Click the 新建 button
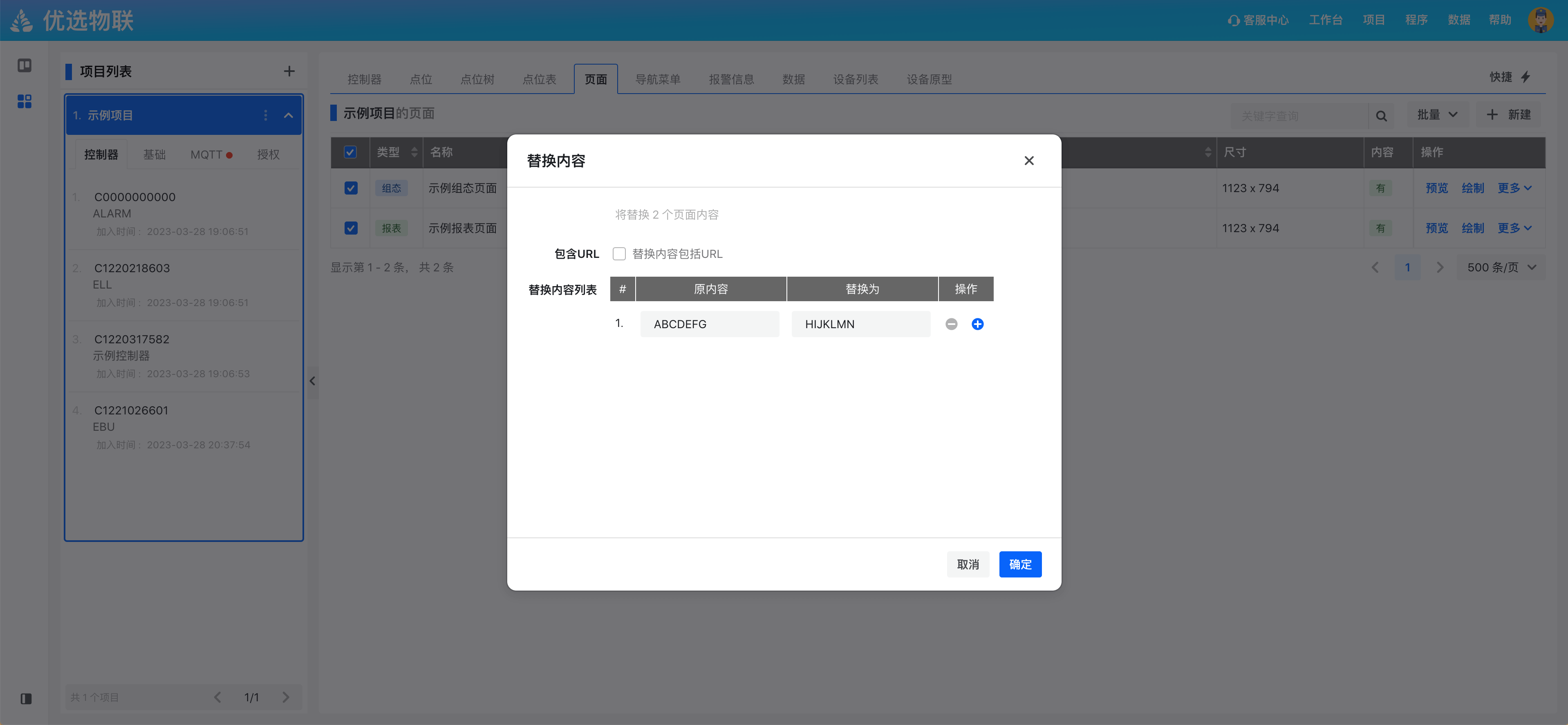Image resolution: width=1568 pixels, height=725 pixels. pos(1509,115)
